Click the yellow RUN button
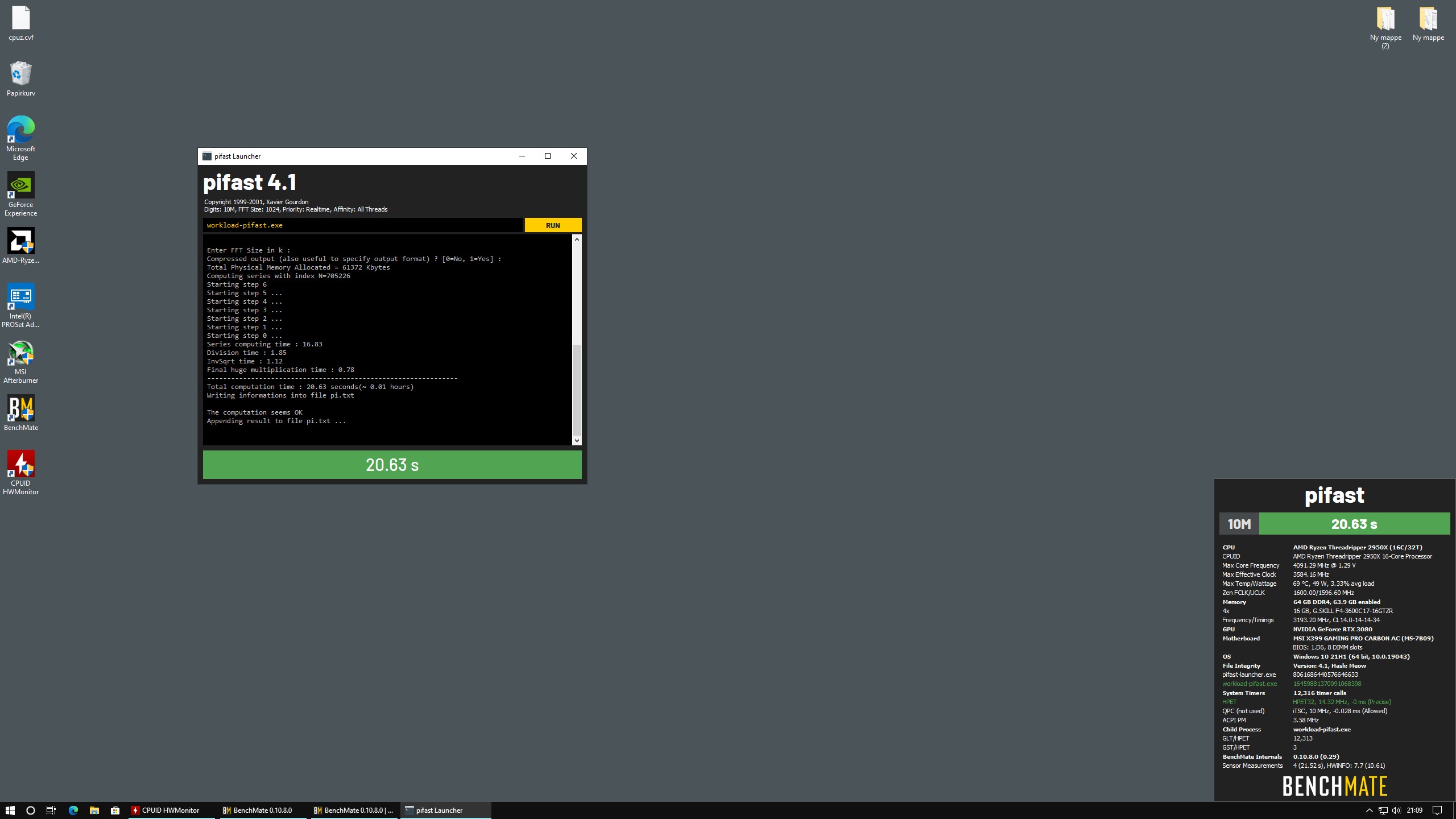1456x819 pixels. coord(553,225)
